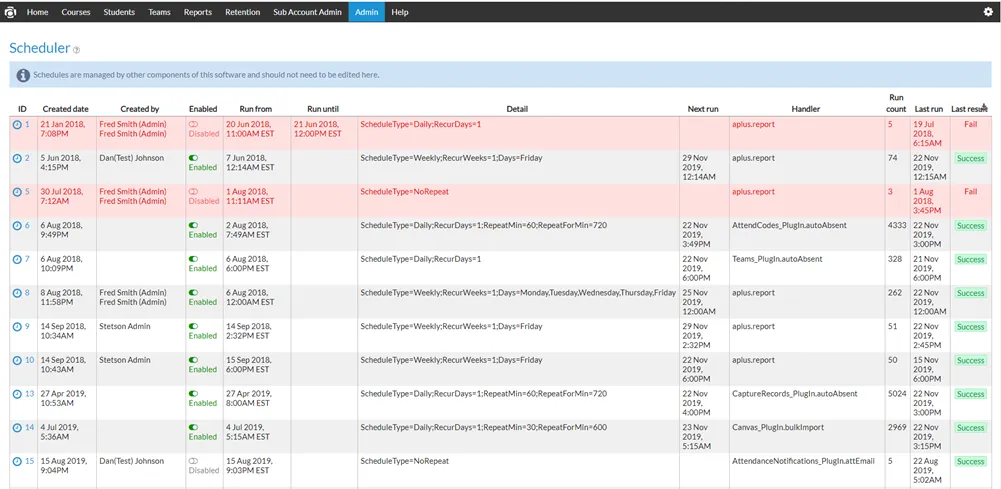Click clock icon for schedule ID 8
This screenshot has width=1001, height=489.
click(17, 293)
